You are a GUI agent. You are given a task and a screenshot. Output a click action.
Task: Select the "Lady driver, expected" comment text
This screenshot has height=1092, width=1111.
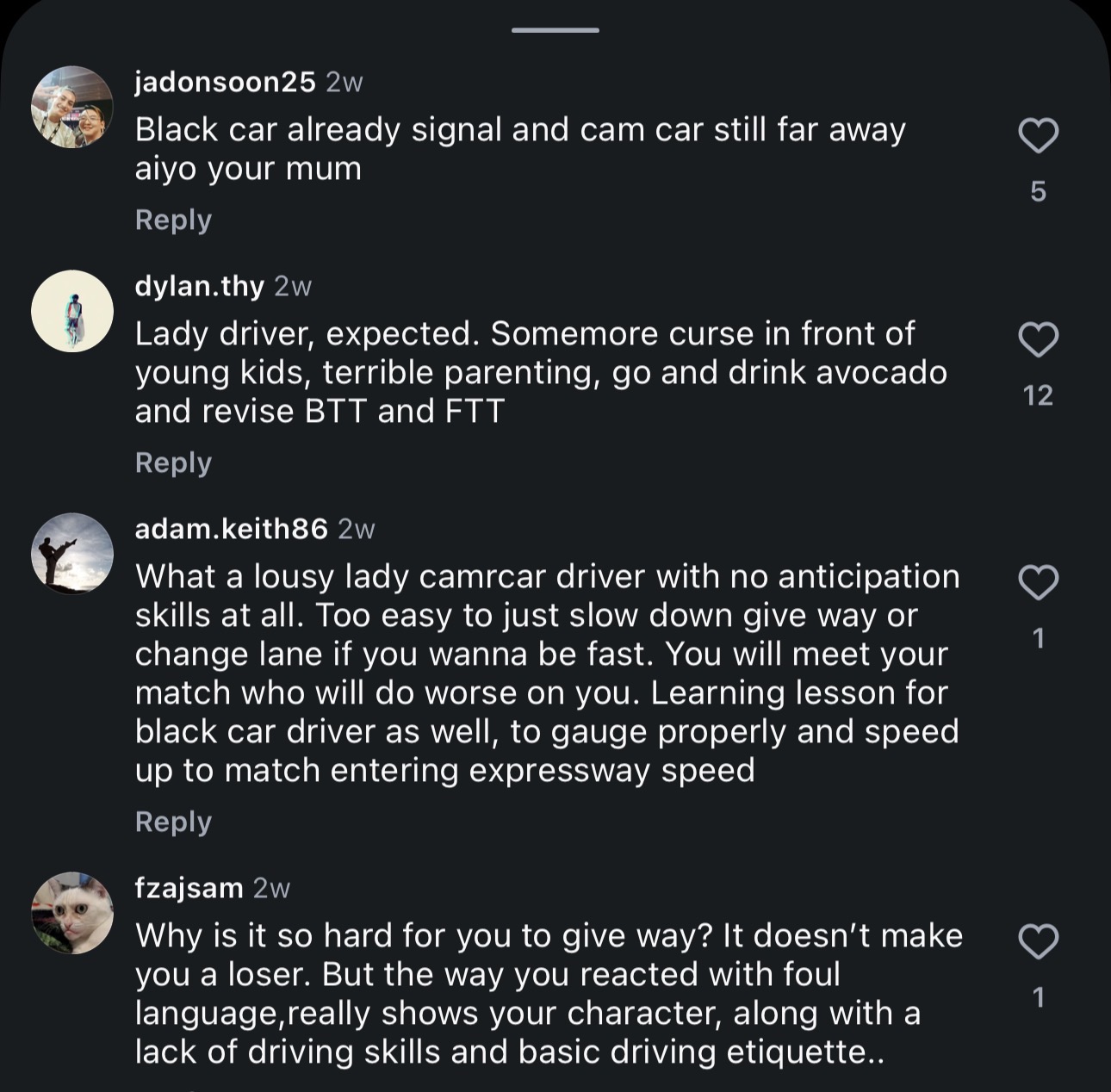click(540, 372)
